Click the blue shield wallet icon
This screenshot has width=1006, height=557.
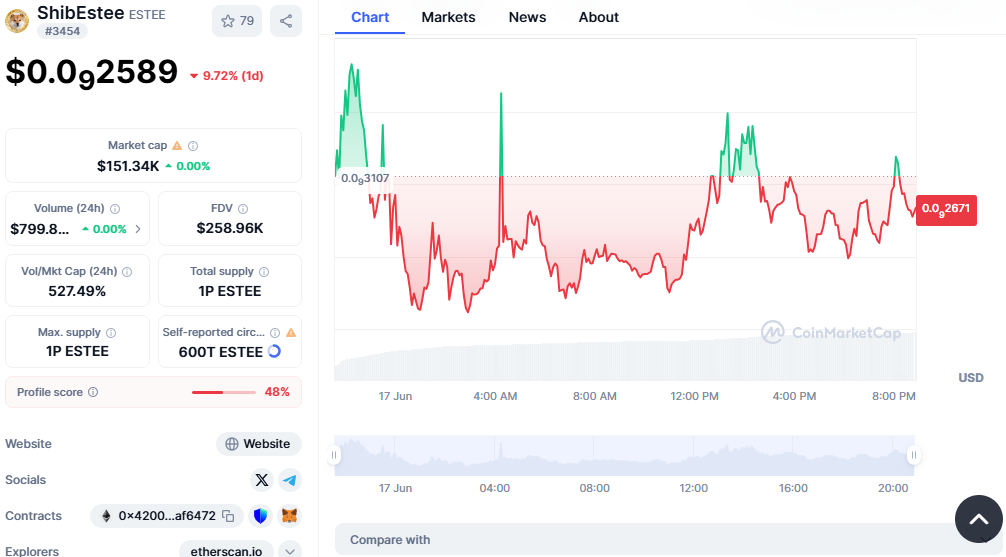coord(260,516)
